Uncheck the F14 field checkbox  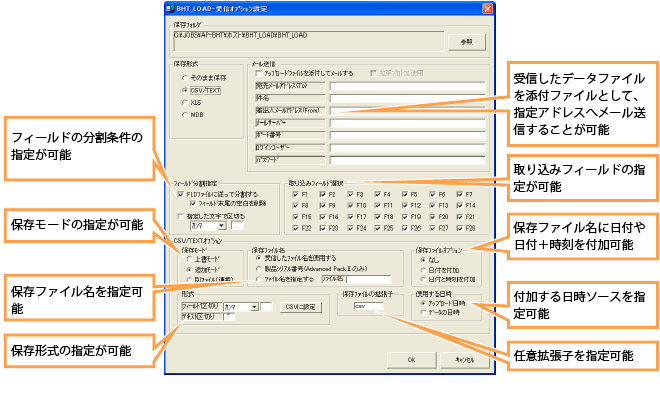pyautogui.click(x=460, y=205)
